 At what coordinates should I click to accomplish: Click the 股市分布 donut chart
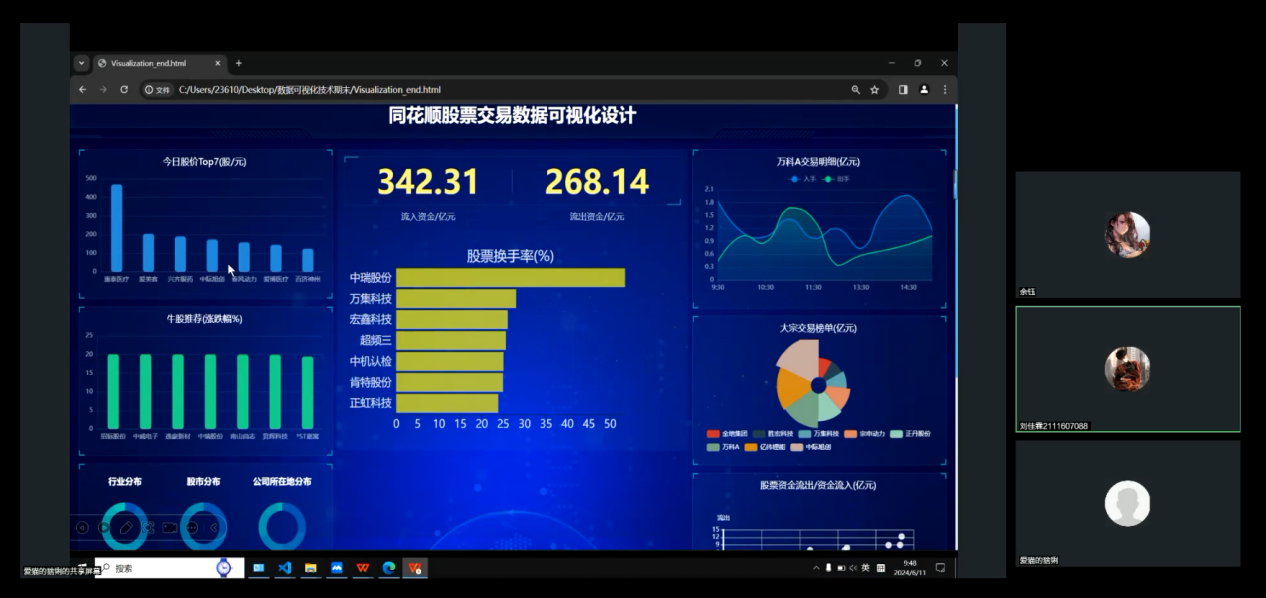coord(204,525)
